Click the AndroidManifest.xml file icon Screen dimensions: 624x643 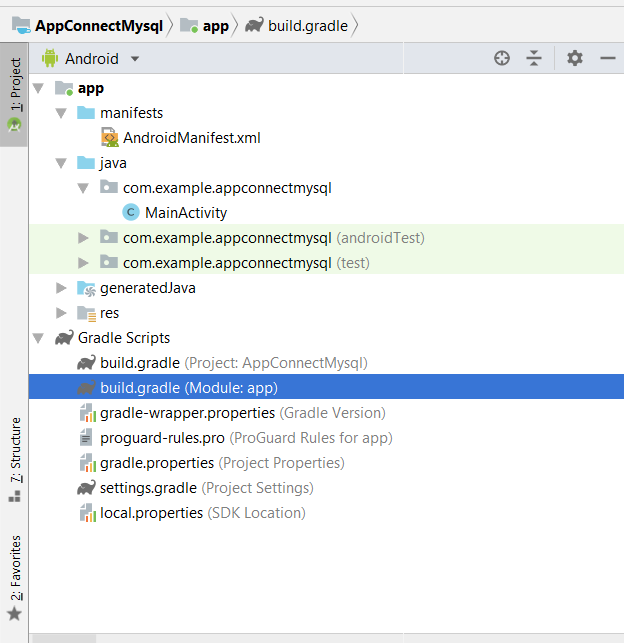[109, 138]
